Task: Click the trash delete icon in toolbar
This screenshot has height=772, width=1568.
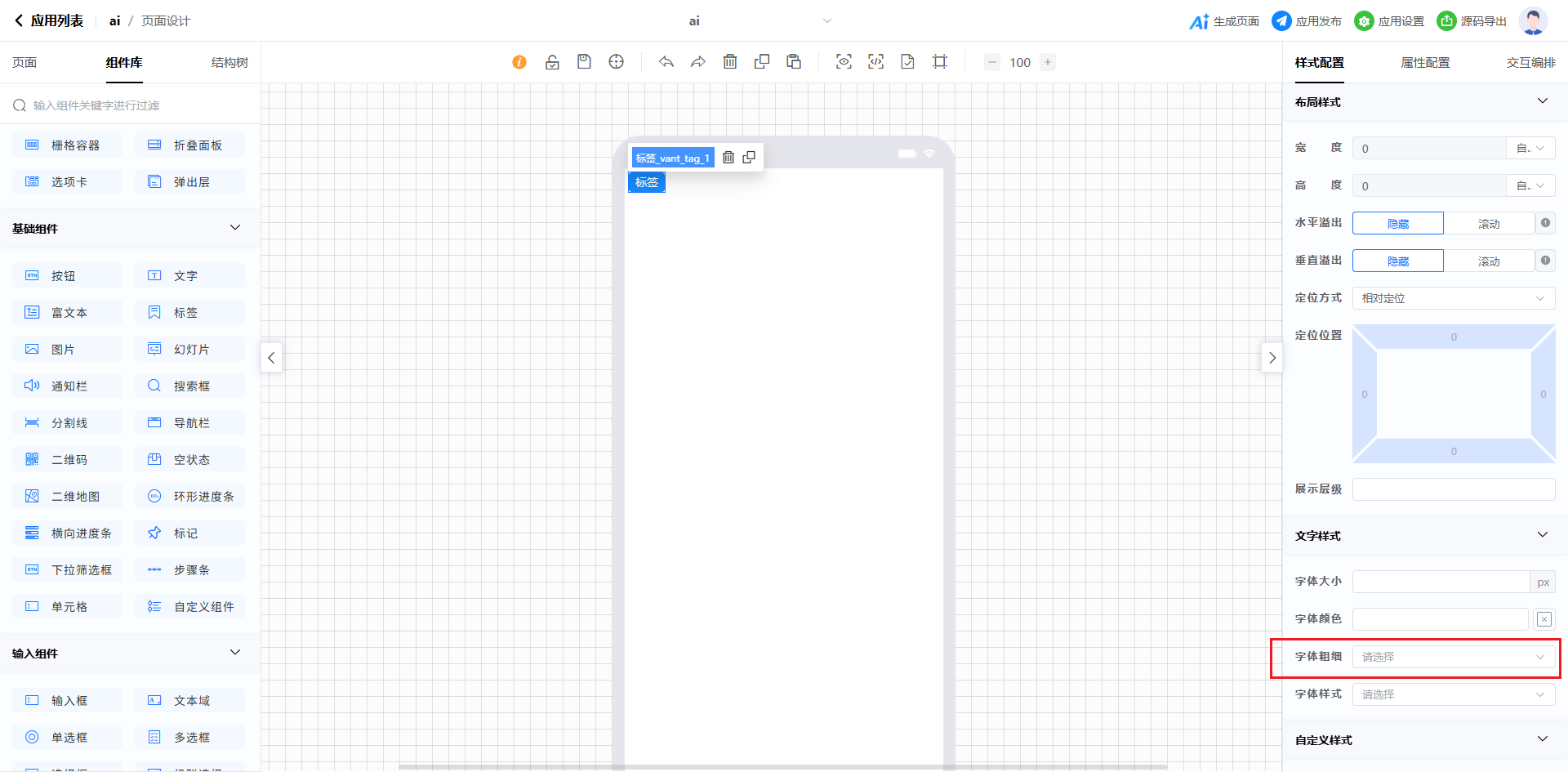Action: click(730, 62)
